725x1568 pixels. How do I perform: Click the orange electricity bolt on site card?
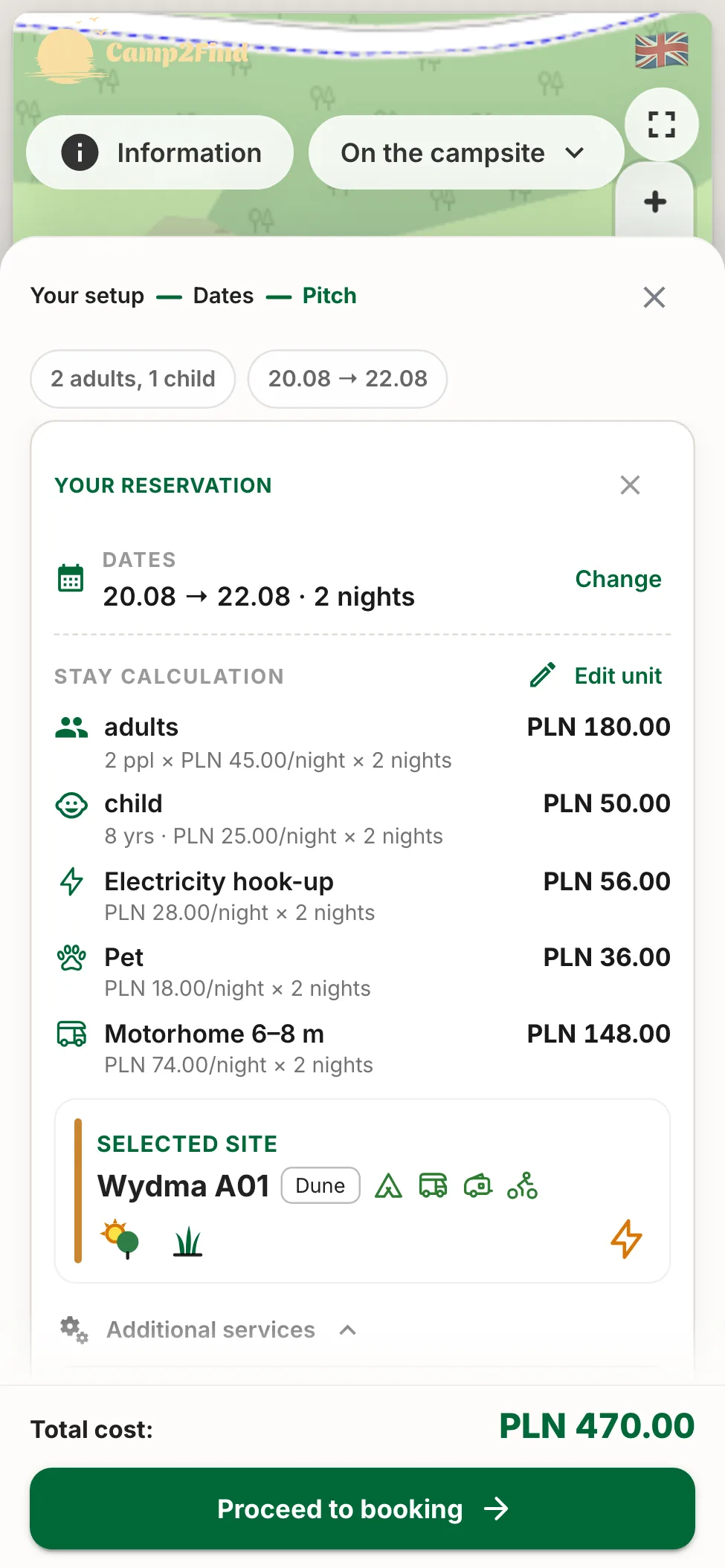[626, 1239]
